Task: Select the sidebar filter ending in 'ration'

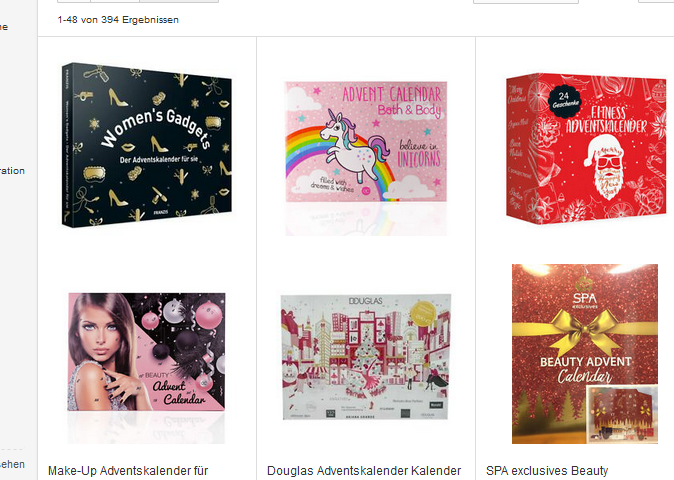Action: (12, 171)
